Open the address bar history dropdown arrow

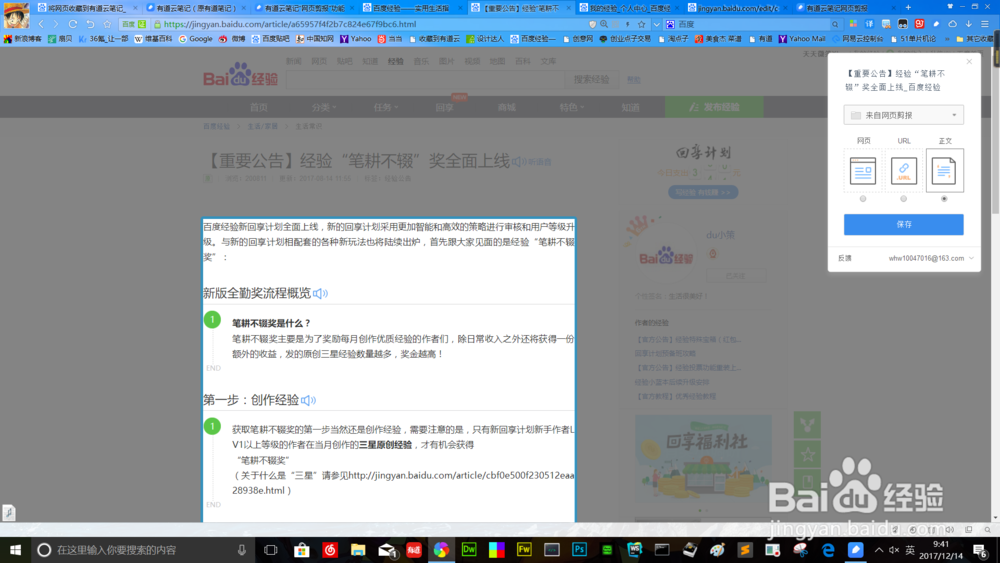[x=656, y=24]
